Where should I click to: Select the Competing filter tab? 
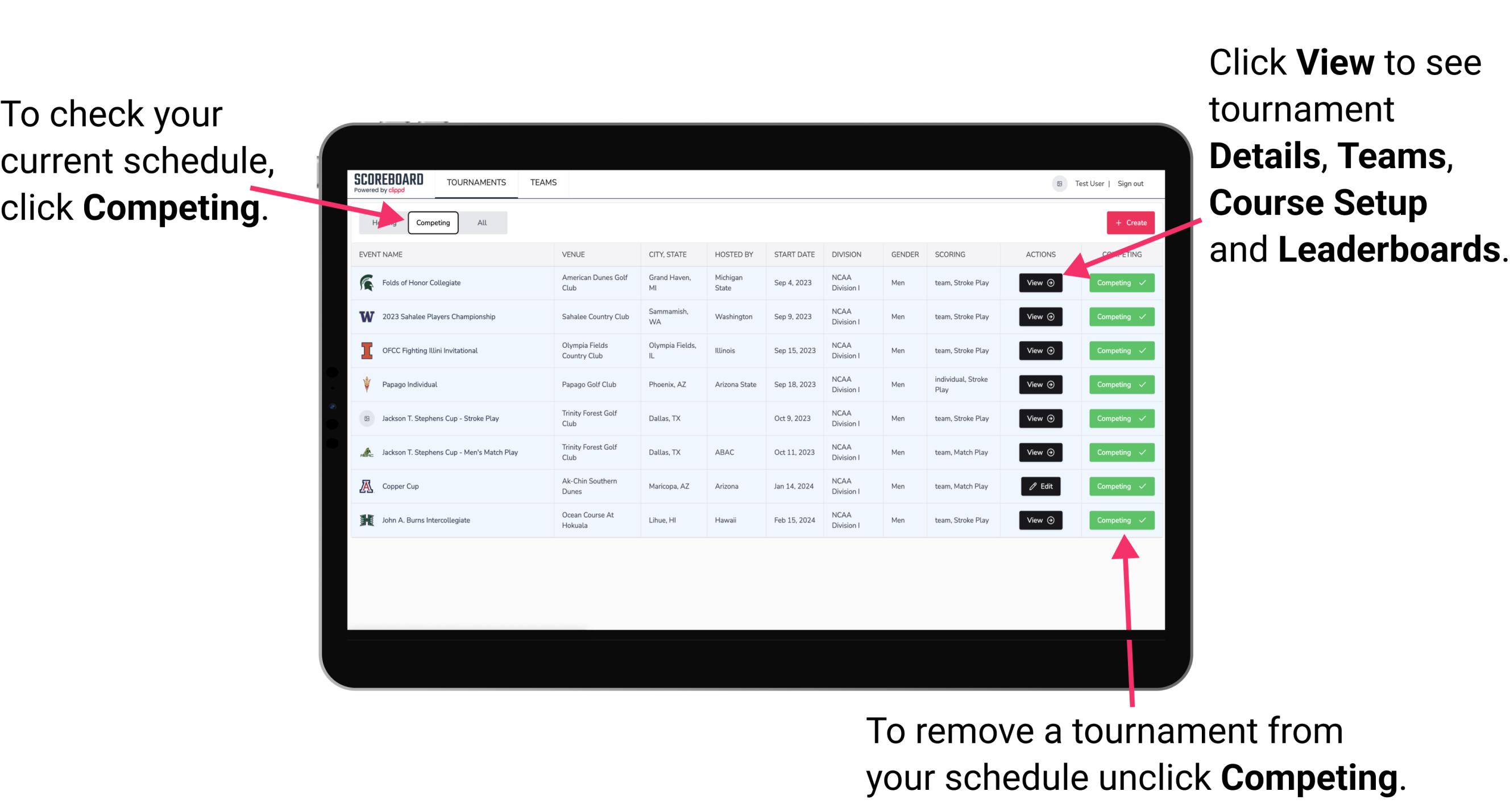tap(432, 222)
